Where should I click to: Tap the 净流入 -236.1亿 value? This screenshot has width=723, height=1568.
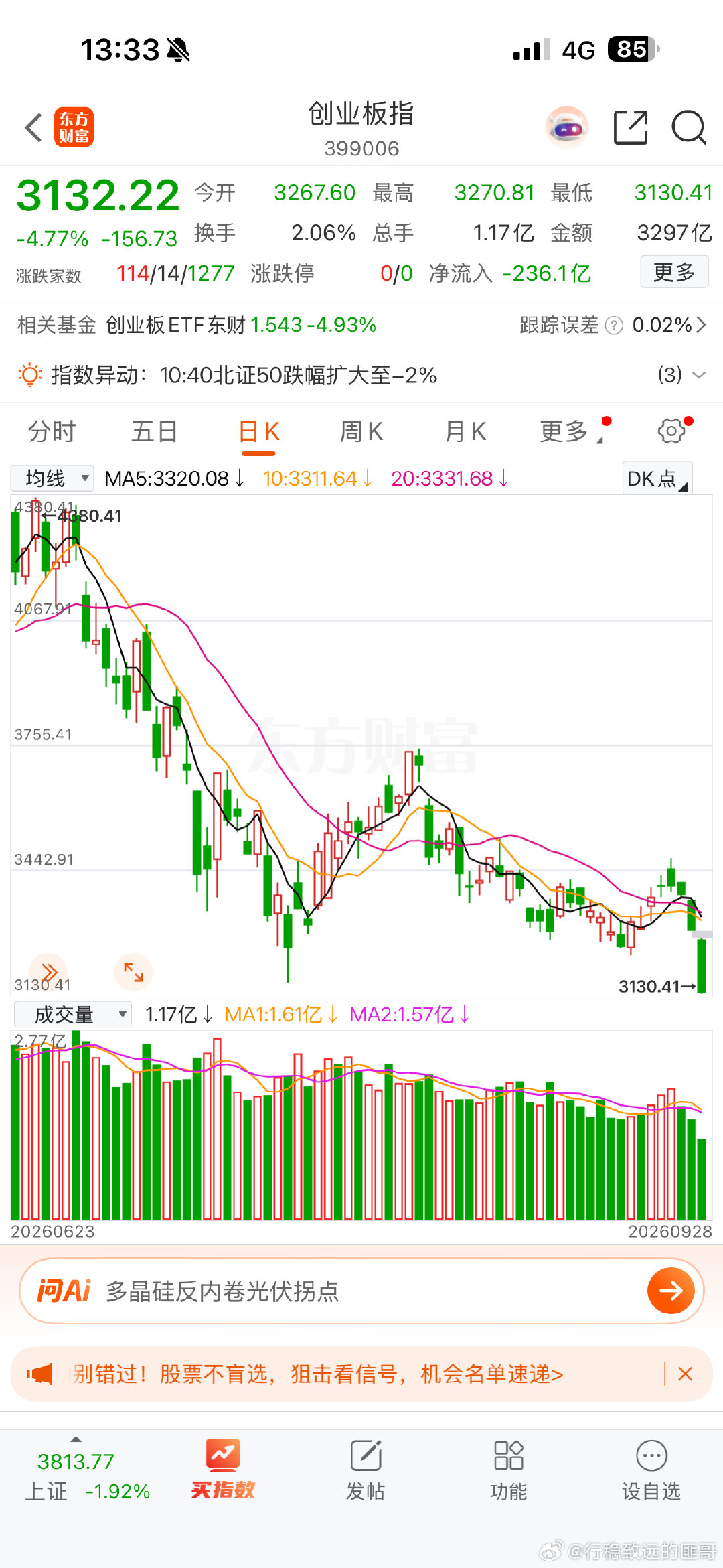[x=547, y=273]
